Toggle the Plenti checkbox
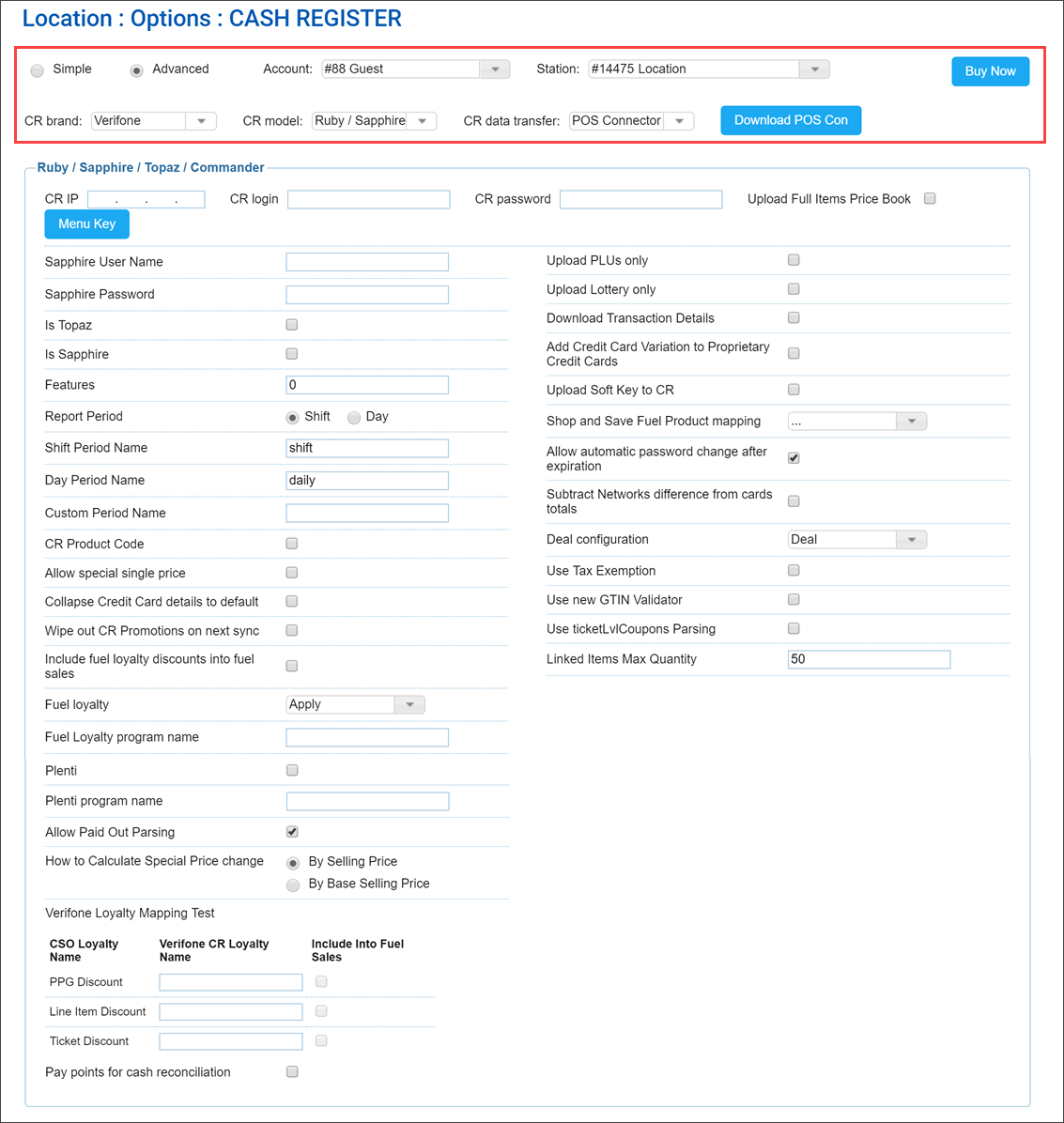The height and width of the screenshot is (1123, 1064). pyautogui.click(x=292, y=770)
